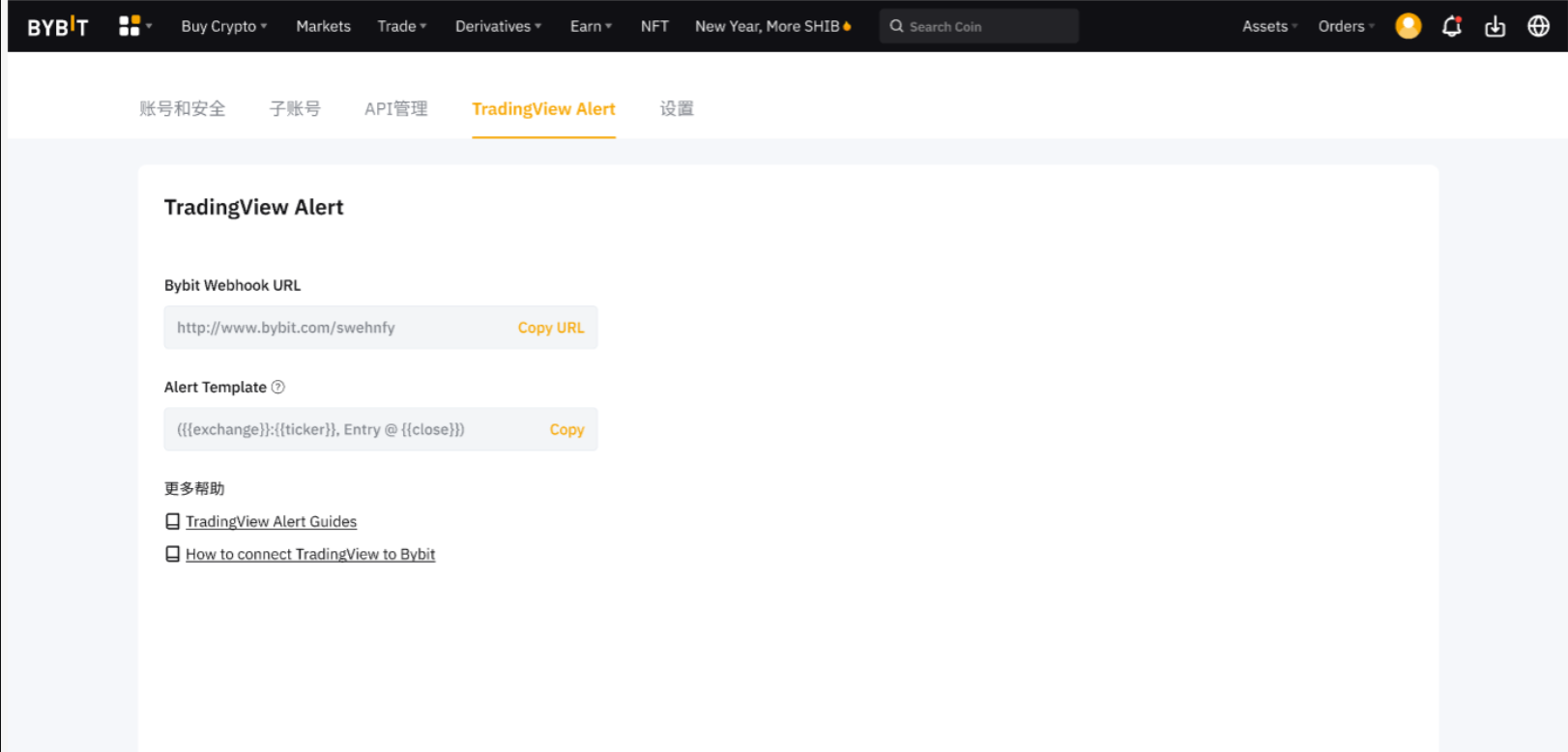Open the Earn dropdown menu

[x=591, y=26]
